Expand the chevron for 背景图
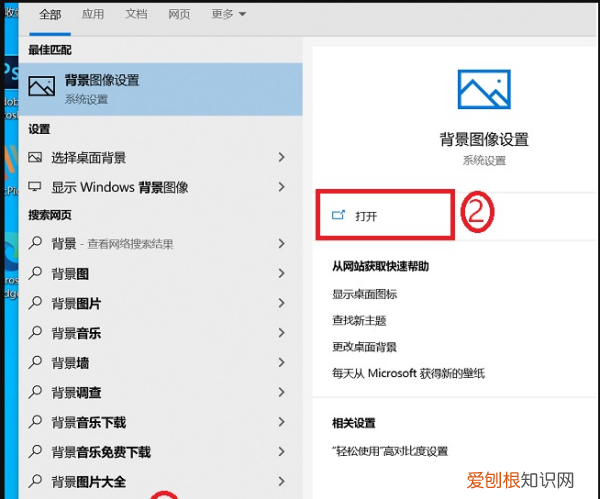The height and width of the screenshot is (499, 600). 282,273
